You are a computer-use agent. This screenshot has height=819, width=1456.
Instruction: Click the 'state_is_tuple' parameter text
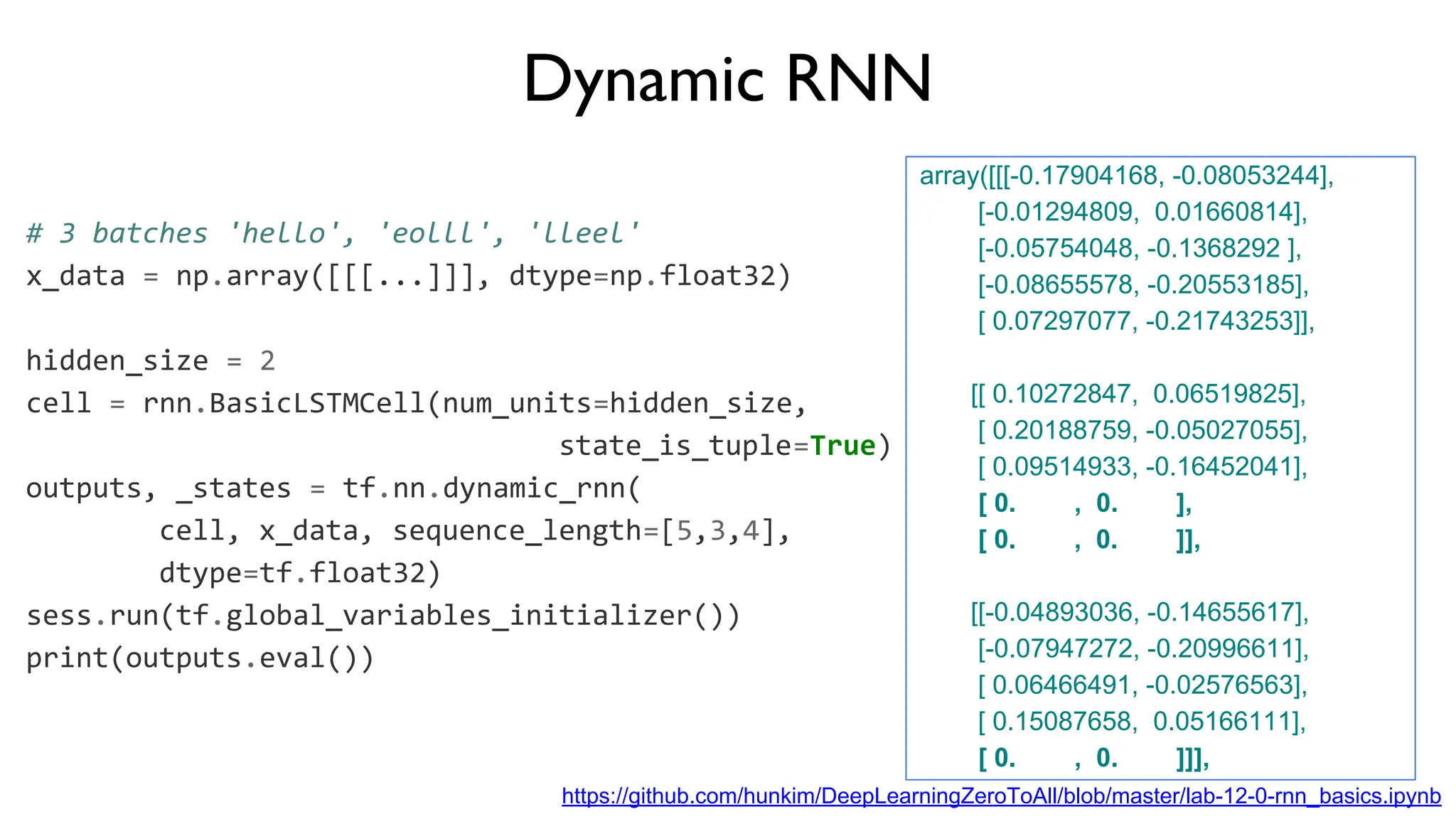click(x=675, y=446)
